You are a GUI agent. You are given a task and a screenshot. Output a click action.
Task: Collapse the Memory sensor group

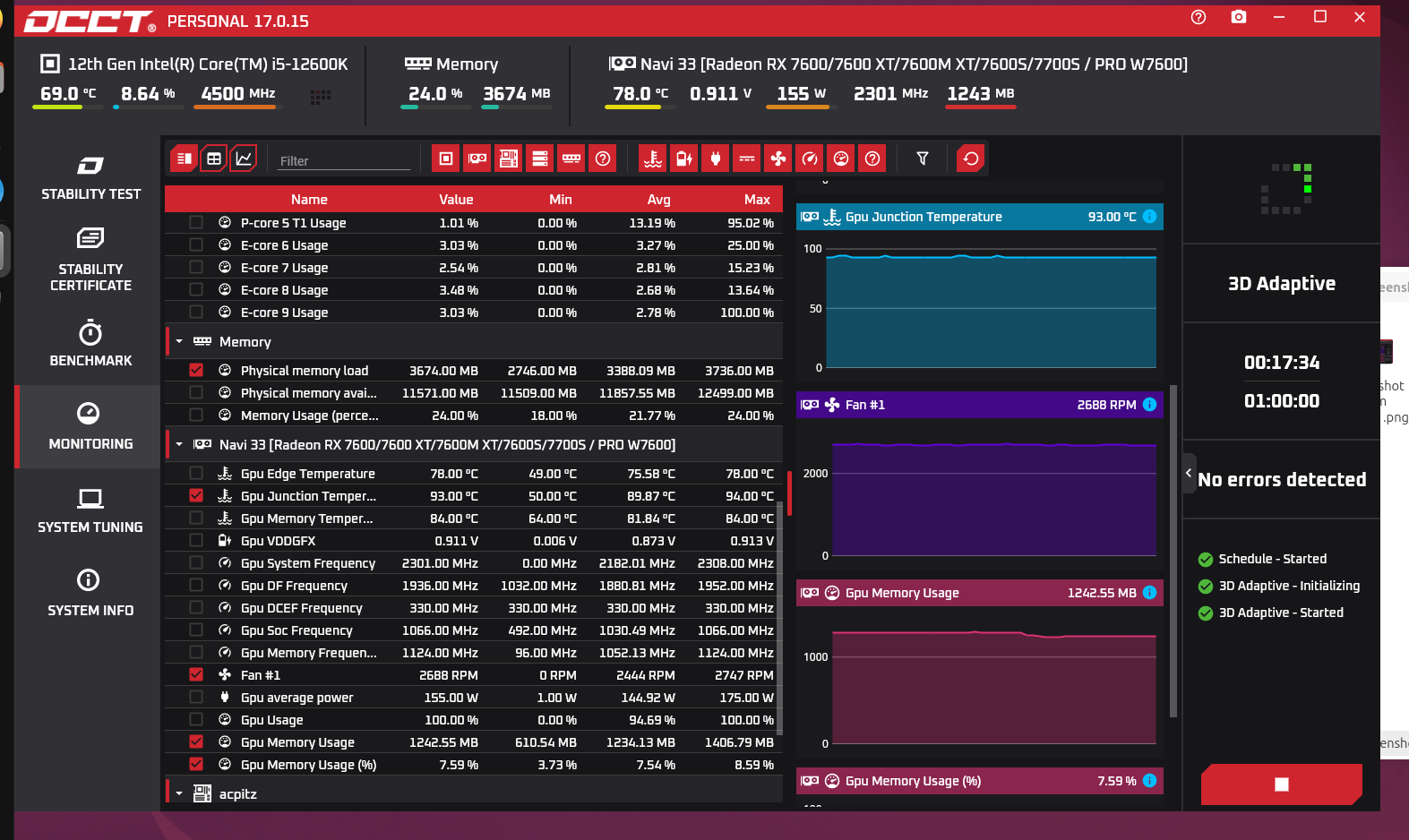[179, 341]
